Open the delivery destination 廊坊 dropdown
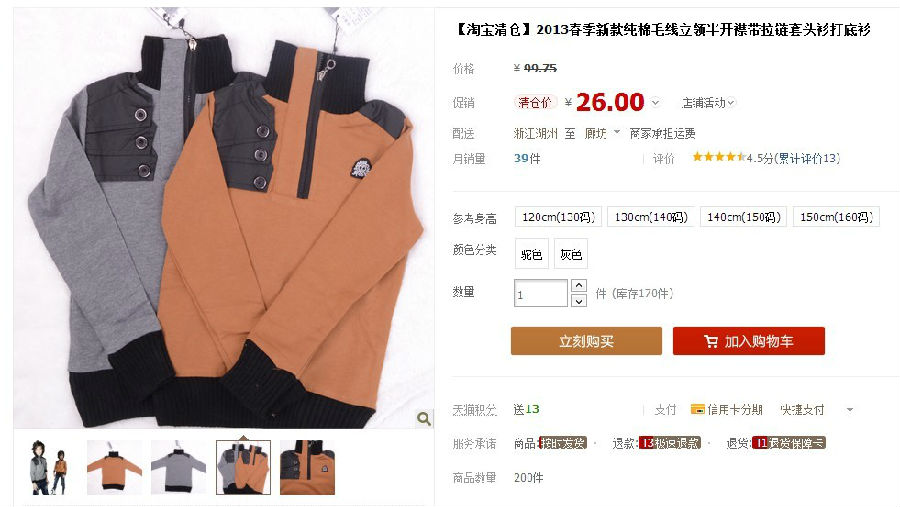The image size is (900, 507). (602, 133)
